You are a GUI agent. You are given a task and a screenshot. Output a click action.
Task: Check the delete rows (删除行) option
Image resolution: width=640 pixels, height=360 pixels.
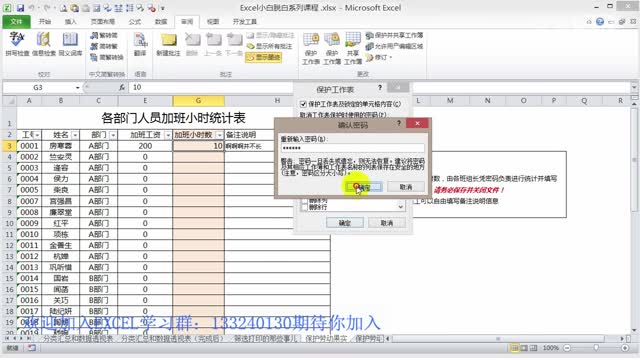point(304,207)
